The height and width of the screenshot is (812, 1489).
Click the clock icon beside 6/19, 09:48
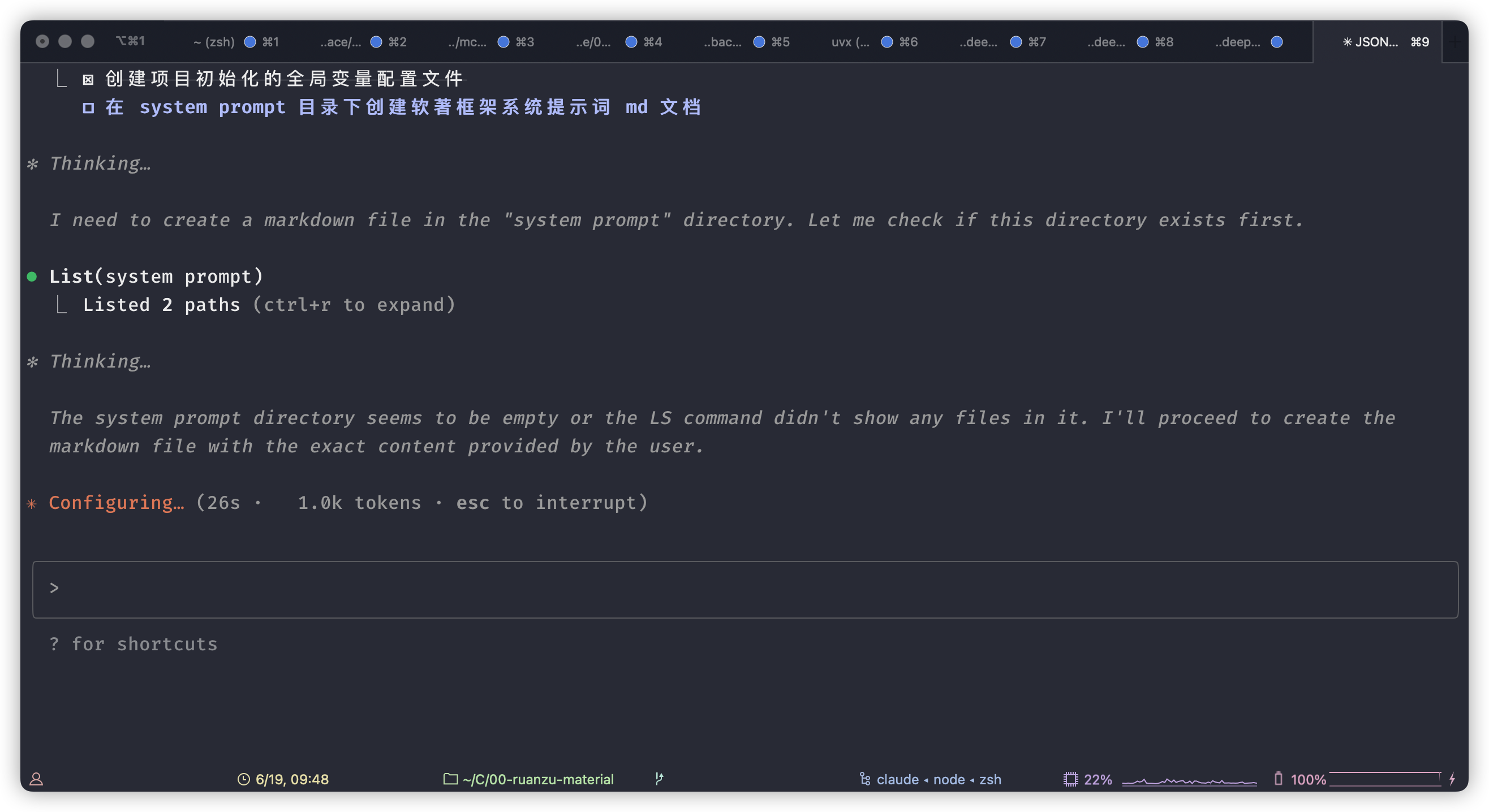tap(243, 779)
